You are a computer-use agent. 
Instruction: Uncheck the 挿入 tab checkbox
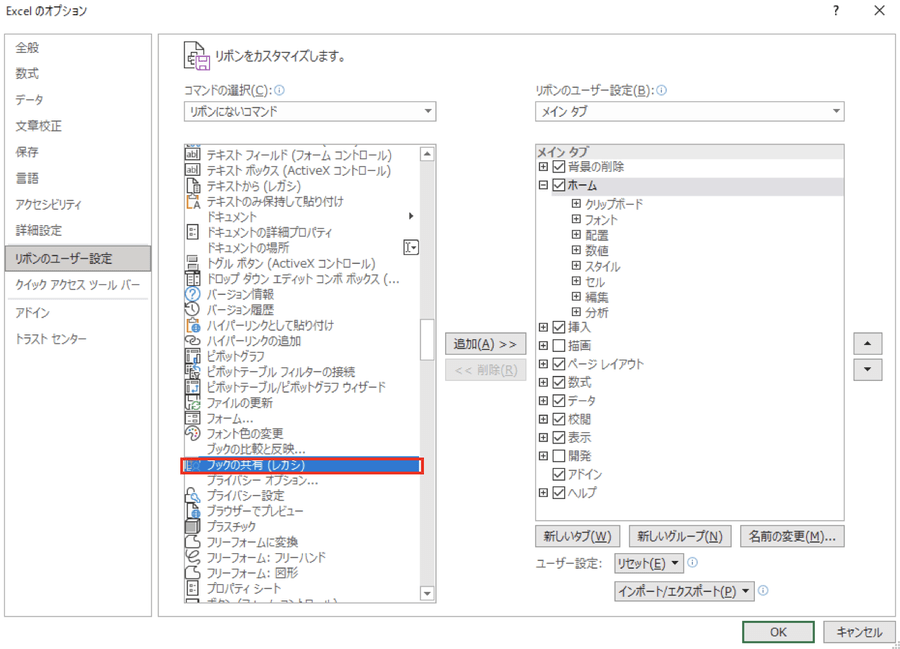click(x=558, y=327)
